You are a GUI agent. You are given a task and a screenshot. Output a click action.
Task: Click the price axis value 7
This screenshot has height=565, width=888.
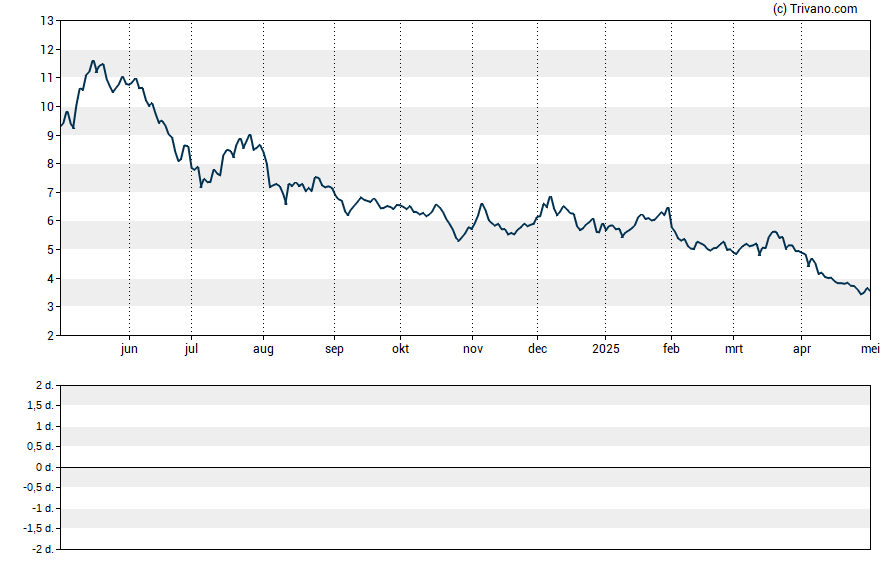pyautogui.click(x=50, y=192)
